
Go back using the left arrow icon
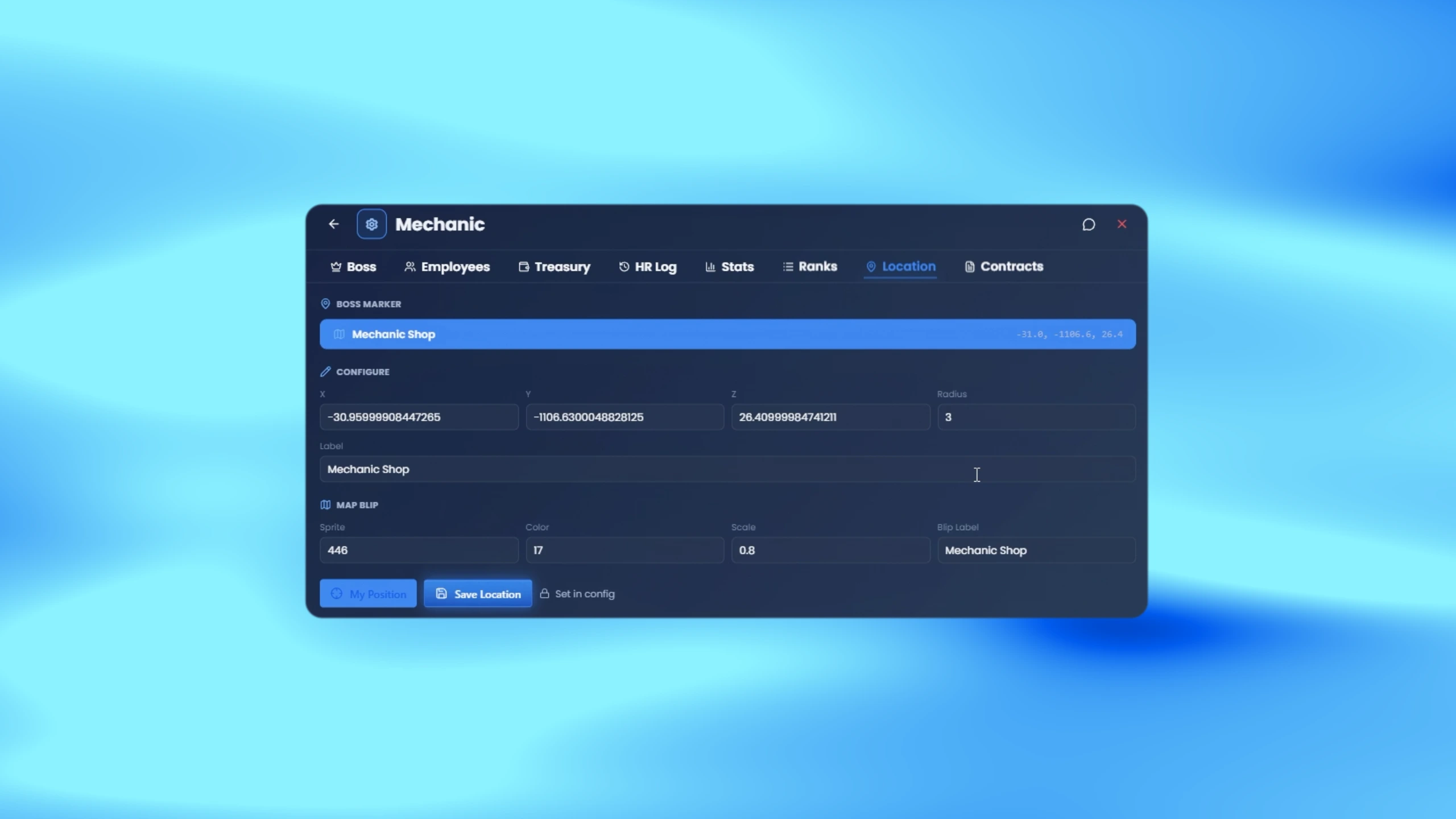coord(334,224)
